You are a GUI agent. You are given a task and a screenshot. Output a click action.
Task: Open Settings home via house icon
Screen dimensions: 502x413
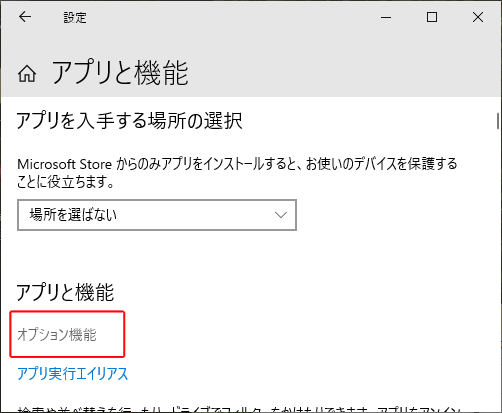pyautogui.click(x=27, y=73)
